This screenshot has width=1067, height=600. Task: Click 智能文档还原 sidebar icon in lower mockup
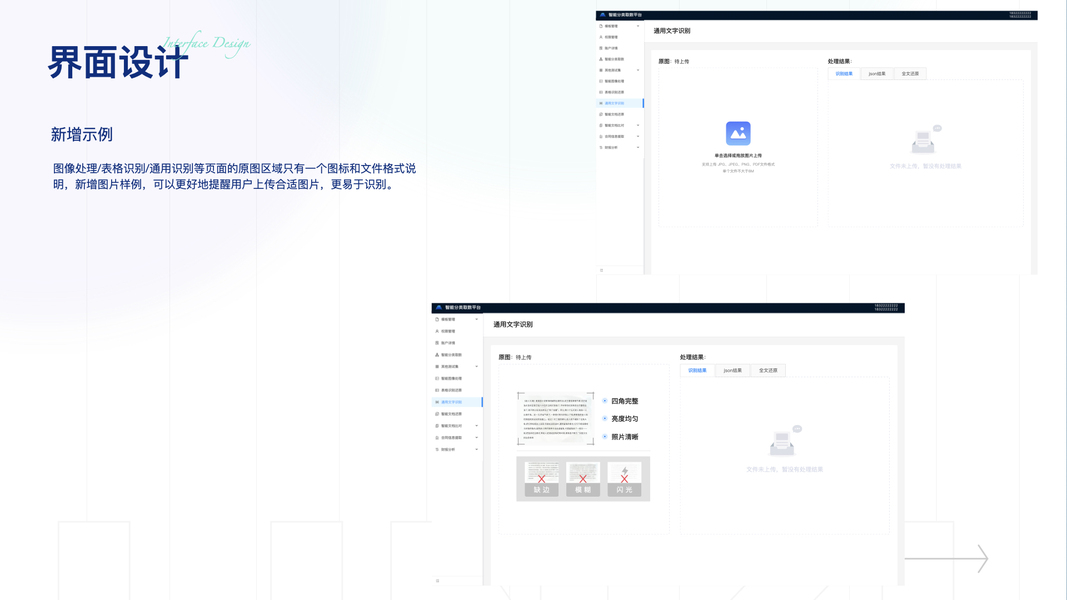click(x=437, y=414)
